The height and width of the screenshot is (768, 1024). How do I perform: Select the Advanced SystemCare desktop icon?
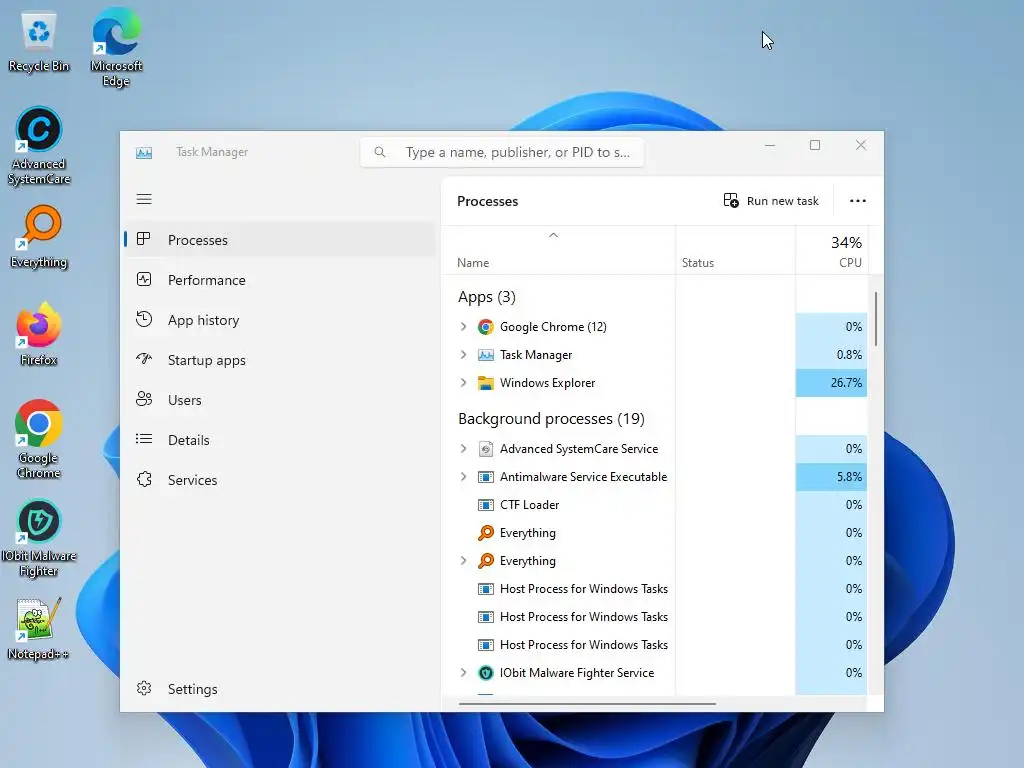click(x=39, y=146)
